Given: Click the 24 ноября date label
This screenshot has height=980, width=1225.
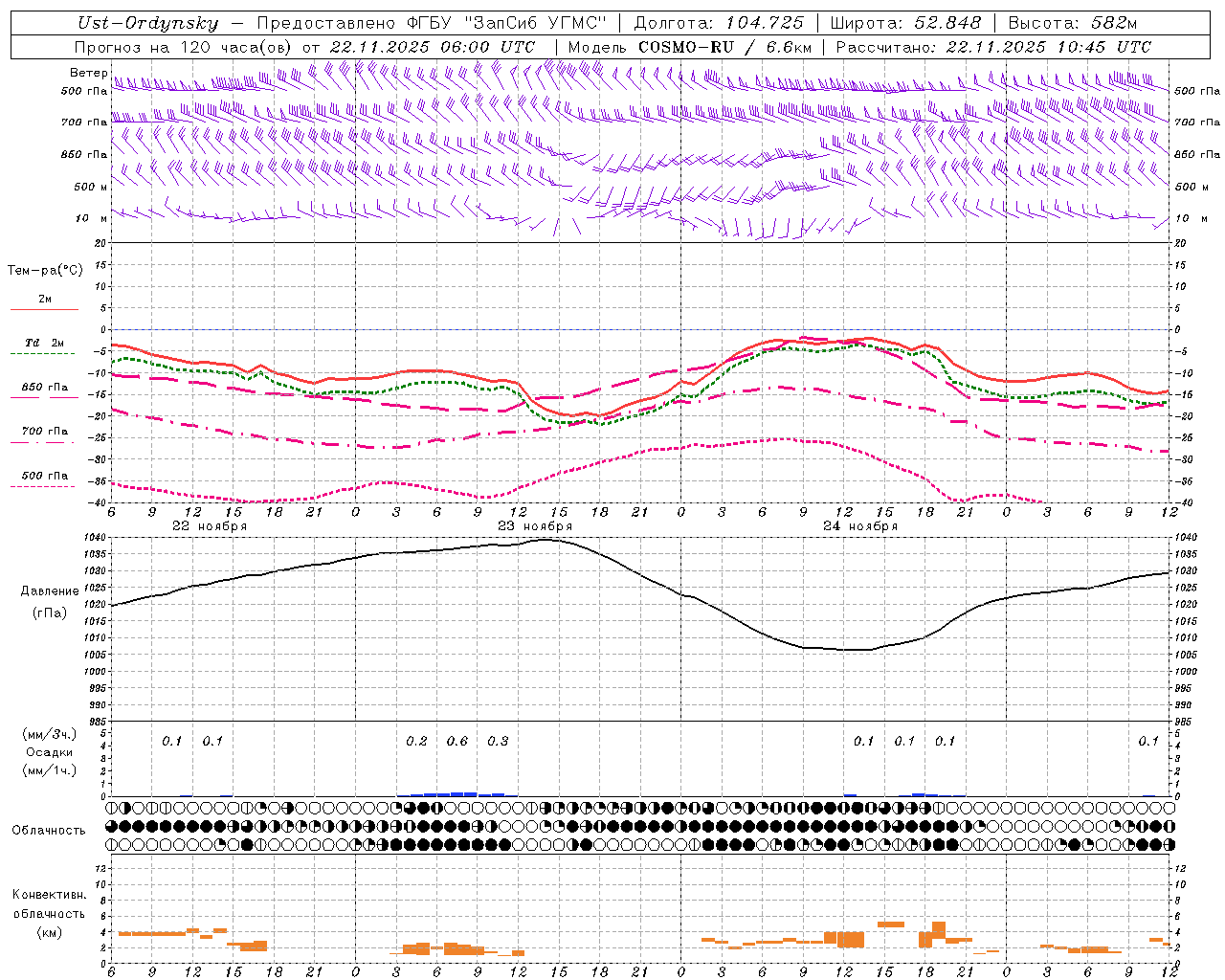Looking at the screenshot, I should click(x=860, y=526).
